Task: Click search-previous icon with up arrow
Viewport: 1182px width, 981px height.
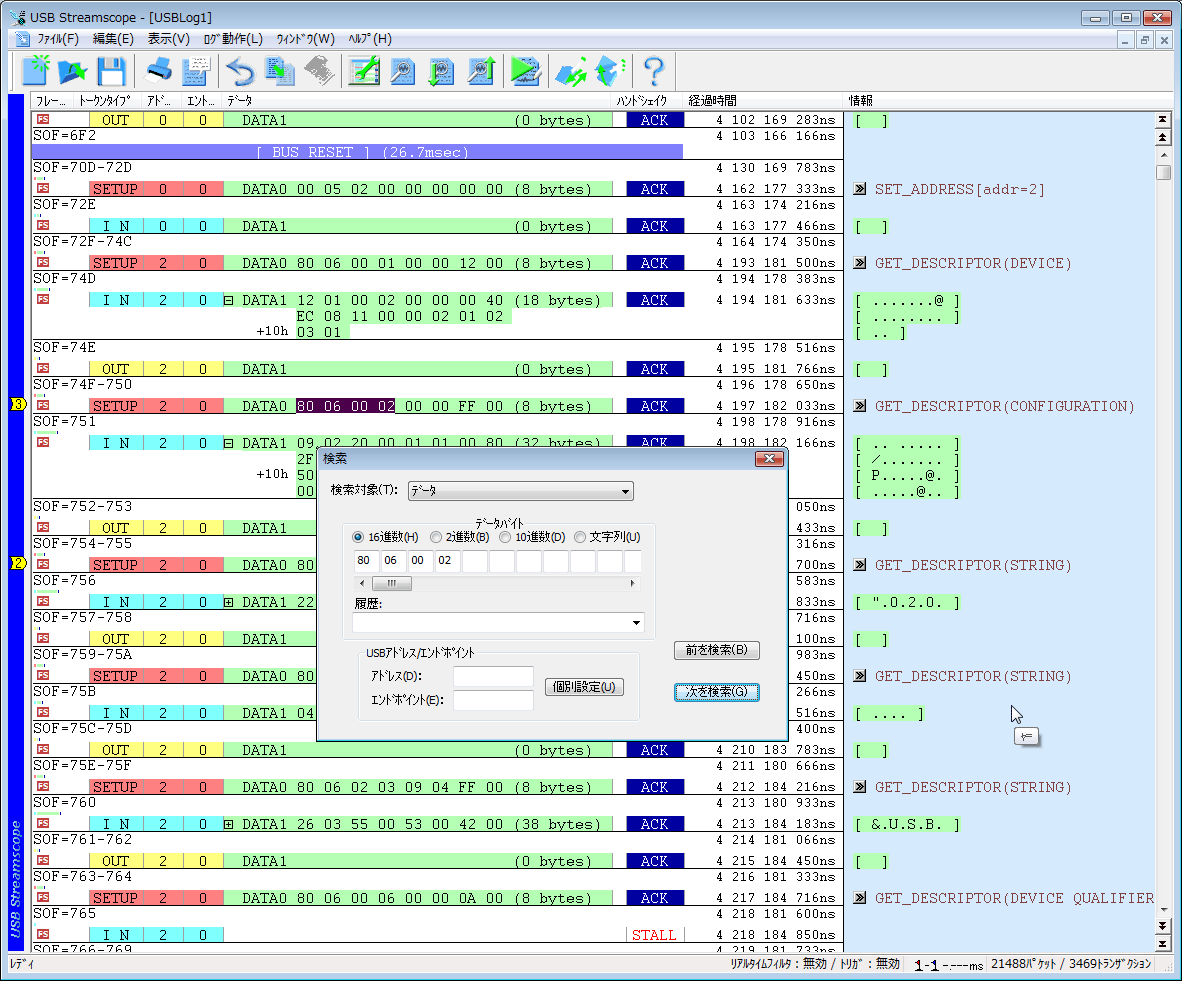Action: [x=481, y=72]
